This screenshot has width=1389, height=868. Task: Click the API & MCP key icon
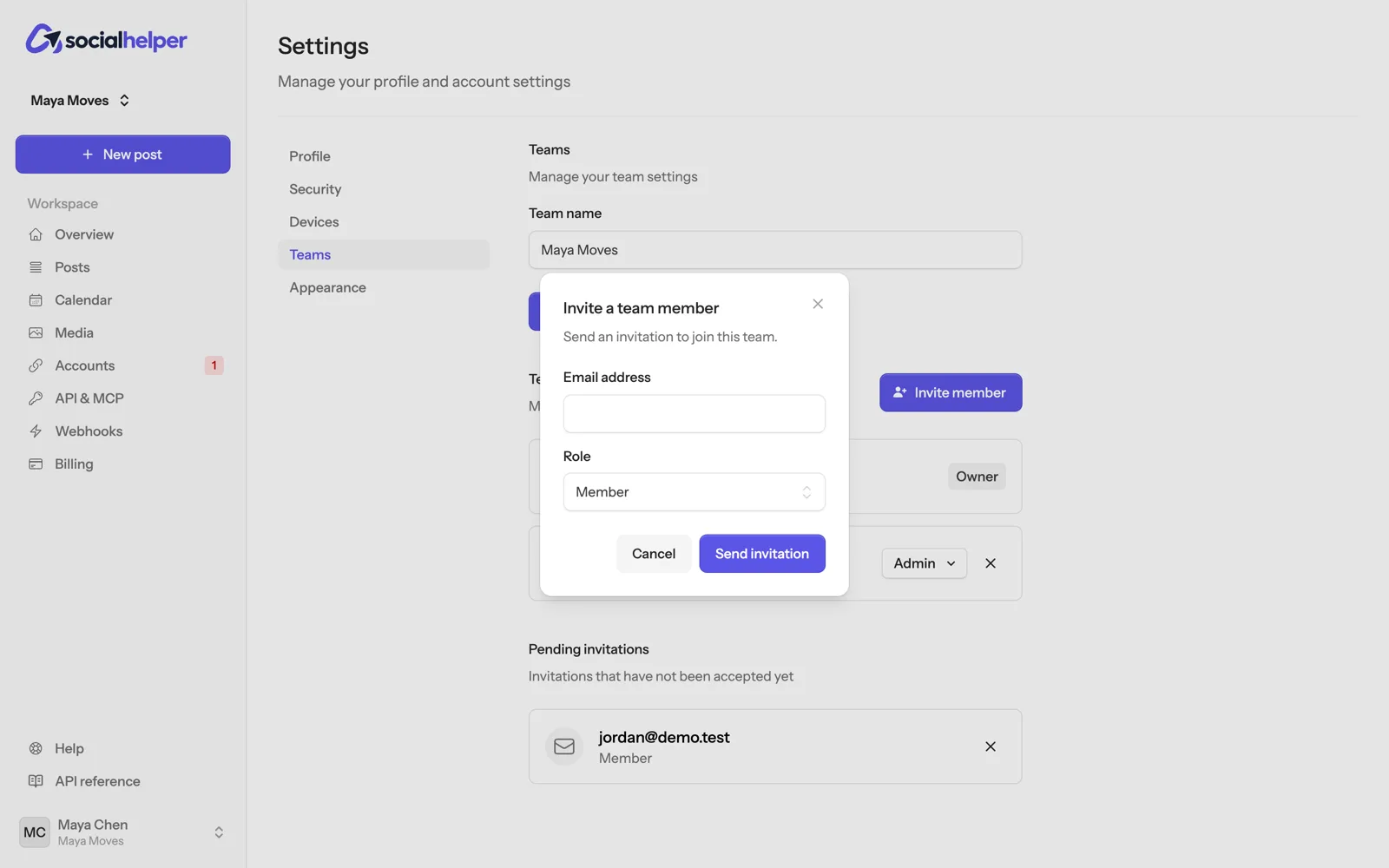[36, 398]
